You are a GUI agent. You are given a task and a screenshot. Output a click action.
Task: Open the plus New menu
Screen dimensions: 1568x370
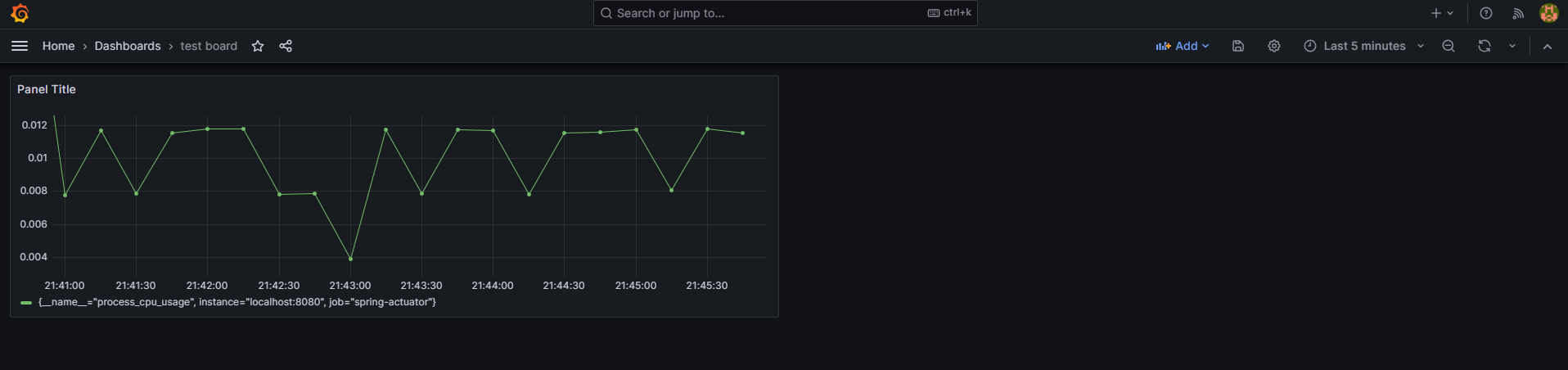[1442, 13]
